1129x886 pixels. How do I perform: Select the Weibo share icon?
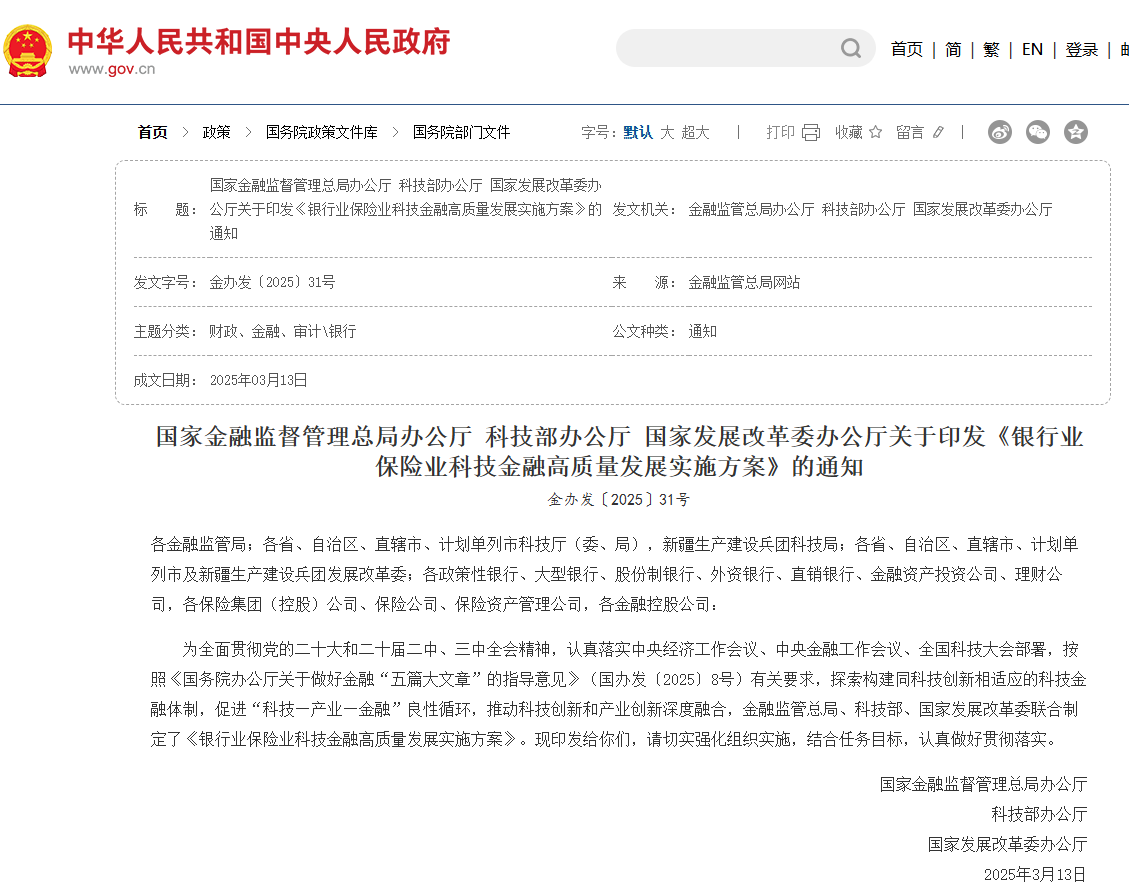coord(999,131)
